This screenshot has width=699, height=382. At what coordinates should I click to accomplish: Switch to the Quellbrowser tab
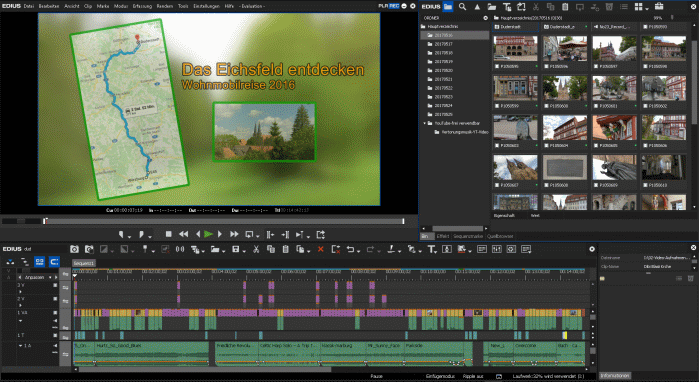point(500,236)
